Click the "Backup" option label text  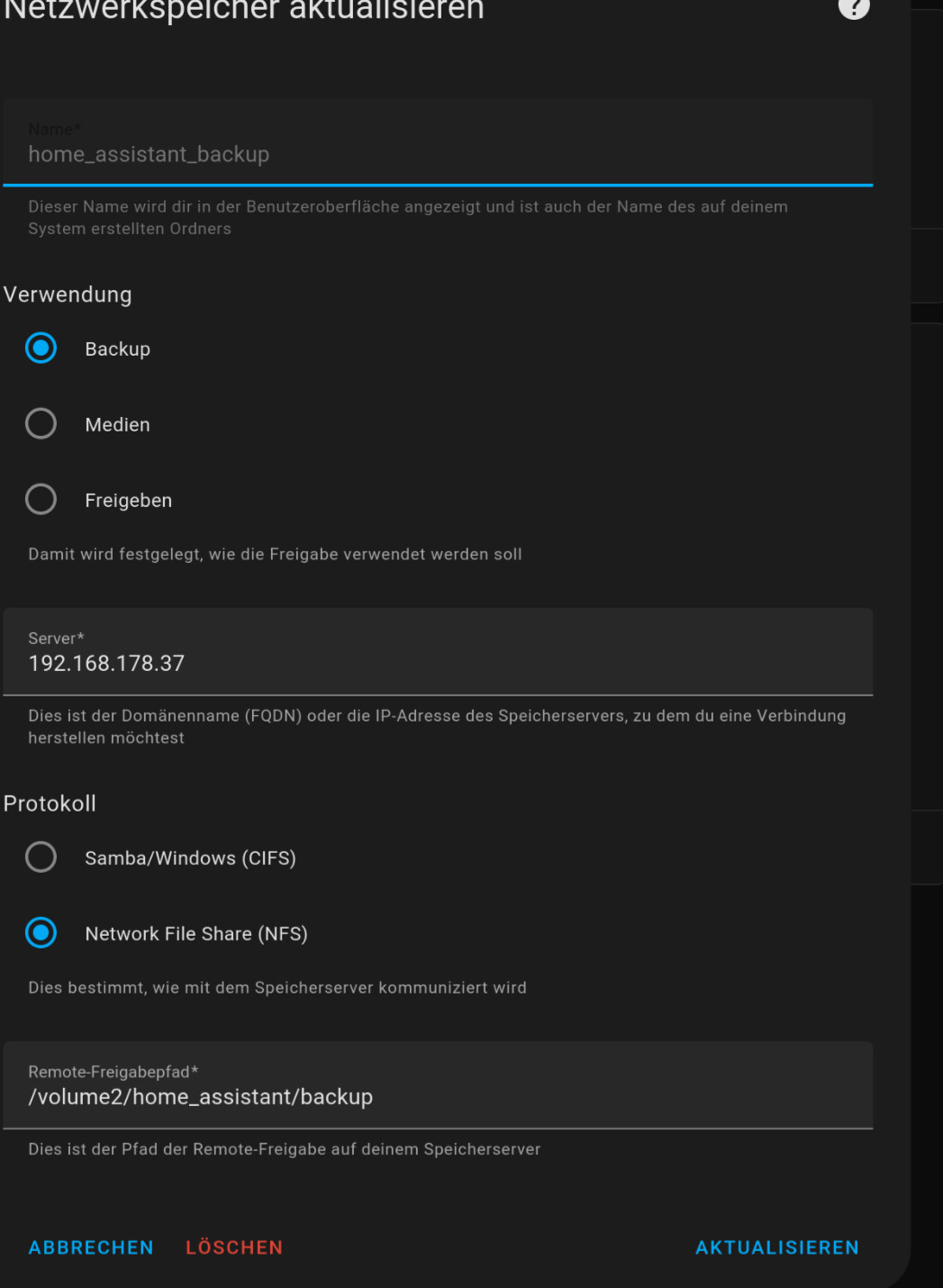point(117,349)
